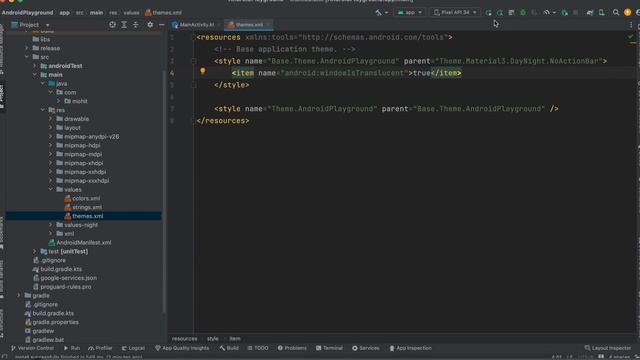The height and width of the screenshot is (360, 640).
Task: Click style in bottom XML breadcrumb
Action: (x=213, y=339)
